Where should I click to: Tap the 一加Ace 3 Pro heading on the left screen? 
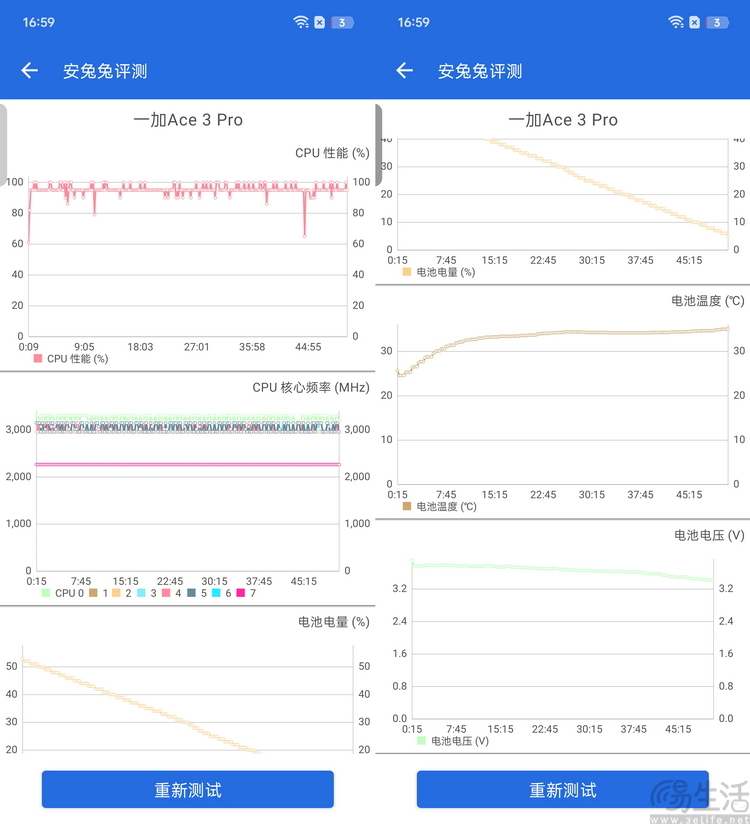click(188, 120)
